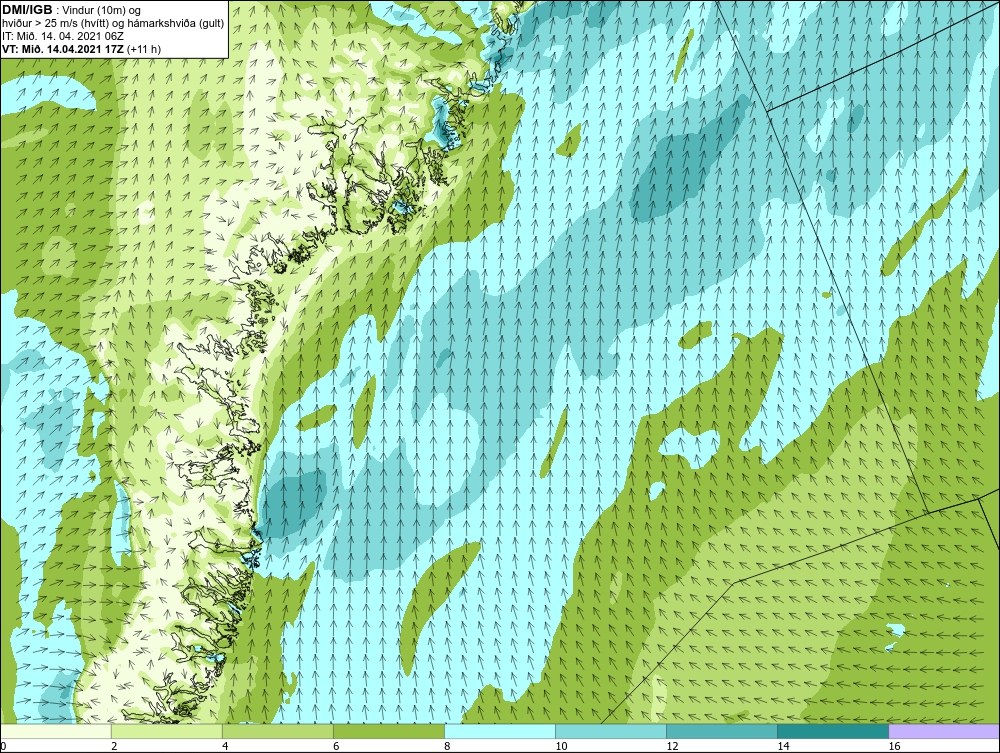Click the lavender legend swatch above 16 m/s

pos(944,731)
